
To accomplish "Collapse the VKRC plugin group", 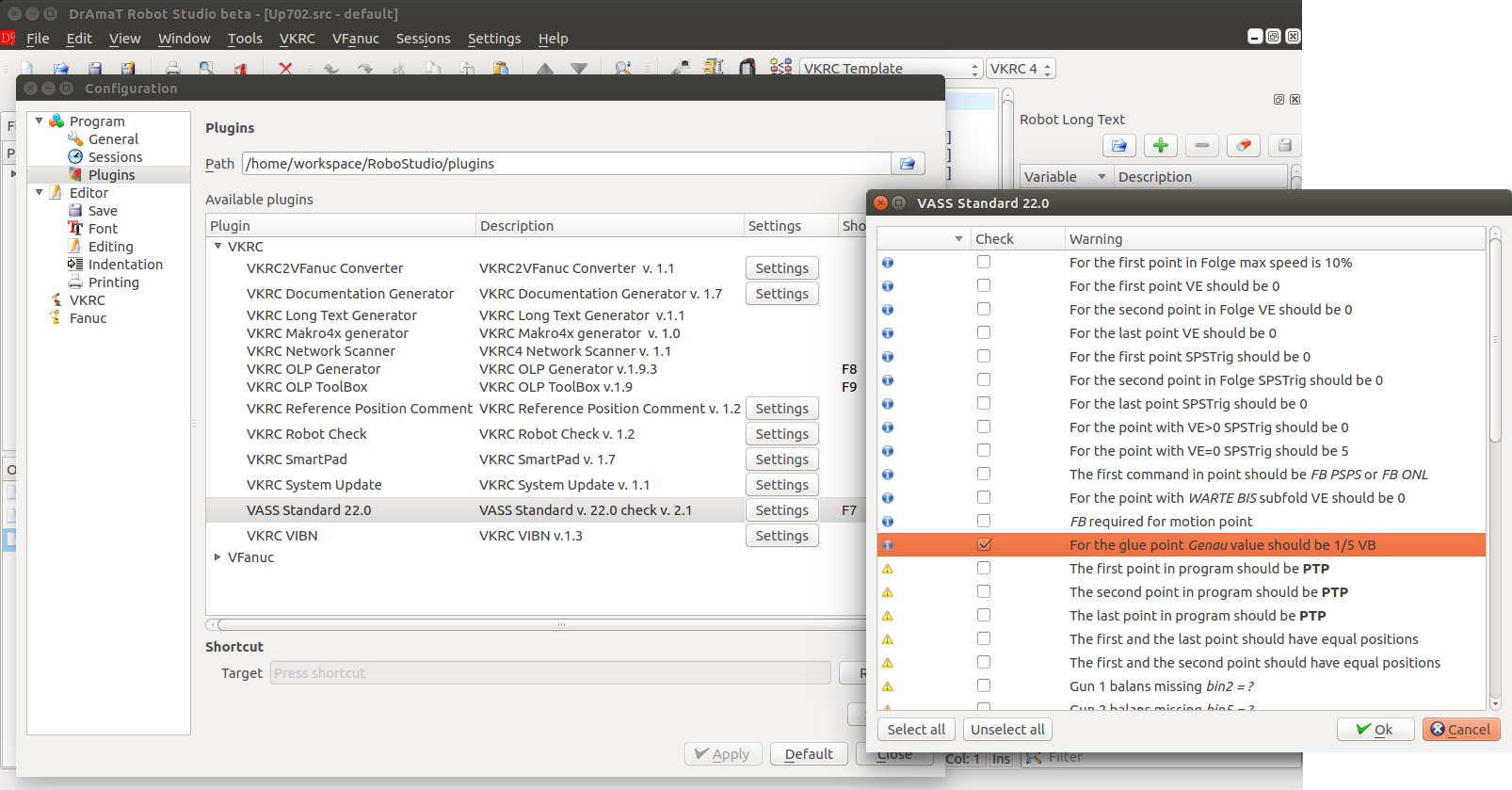I will (x=217, y=246).
